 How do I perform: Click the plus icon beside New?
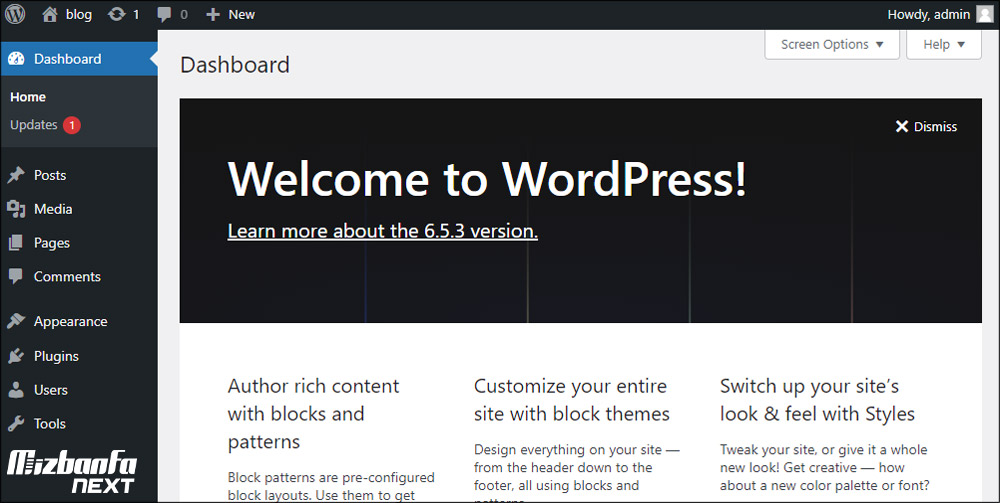(x=213, y=15)
